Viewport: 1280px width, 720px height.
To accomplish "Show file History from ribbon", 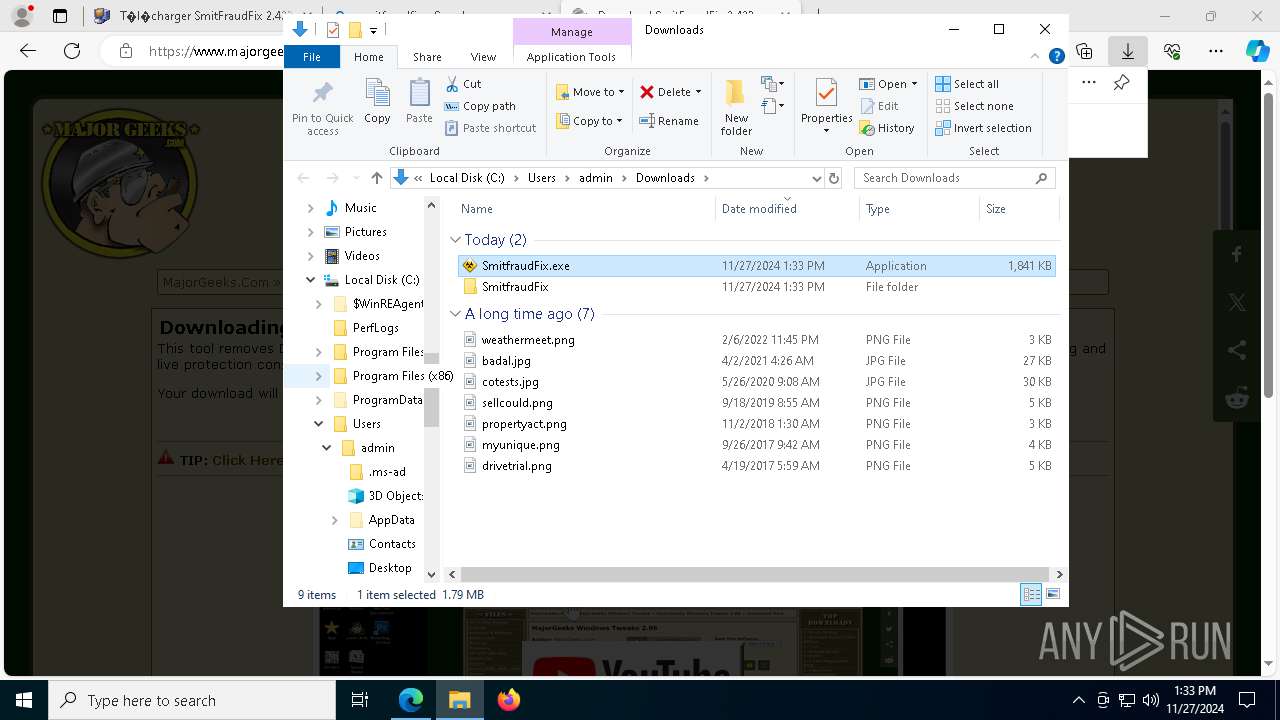I will coord(886,128).
